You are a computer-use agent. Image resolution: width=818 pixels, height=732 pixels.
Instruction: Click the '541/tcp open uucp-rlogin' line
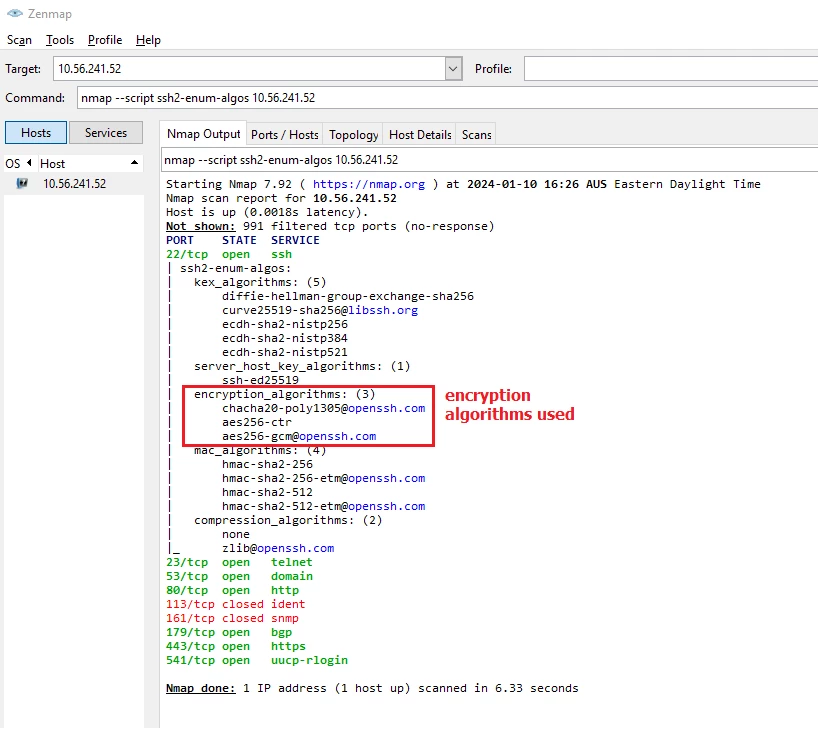[257, 661]
